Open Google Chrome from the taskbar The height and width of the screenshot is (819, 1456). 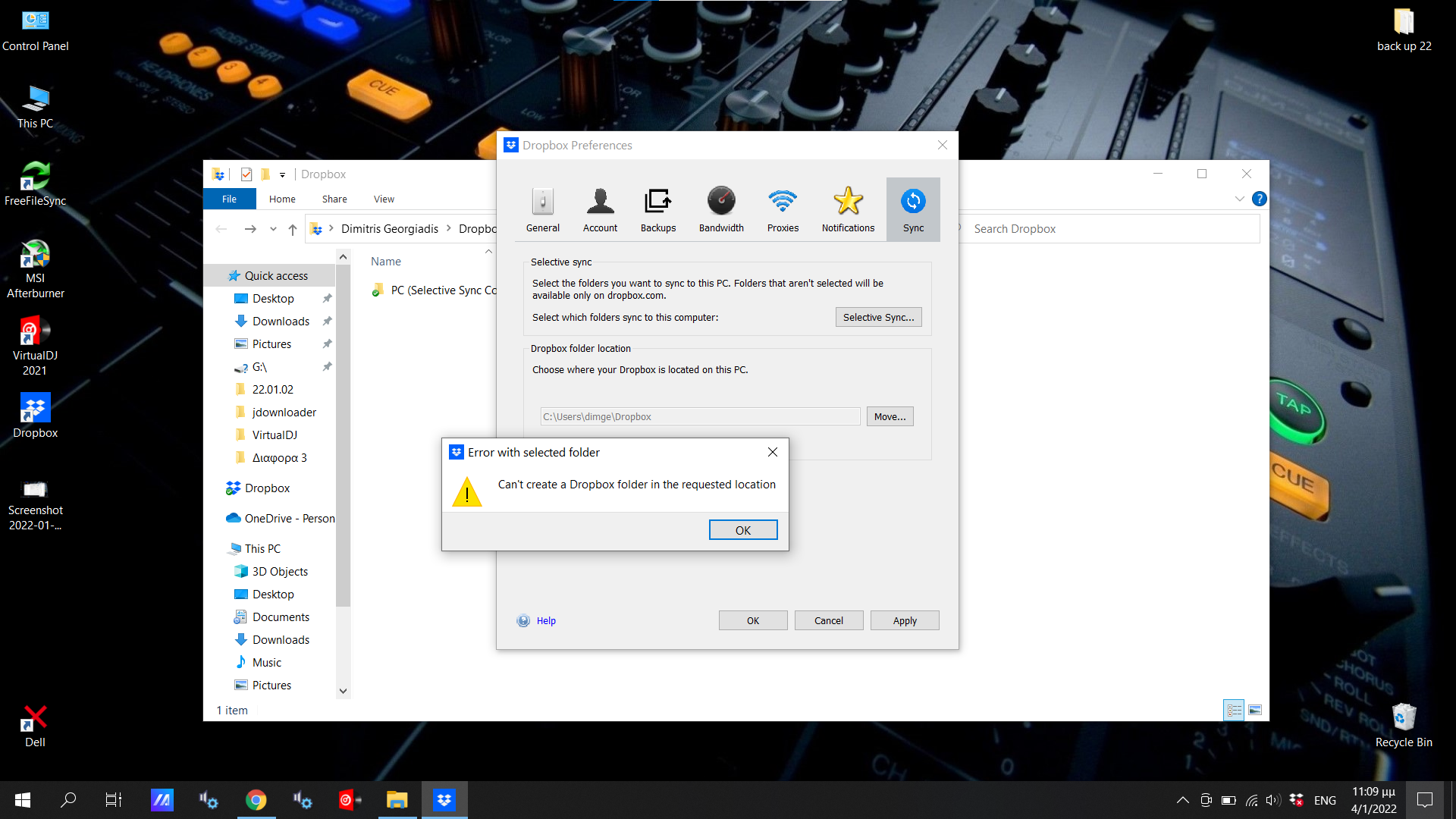click(x=256, y=799)
